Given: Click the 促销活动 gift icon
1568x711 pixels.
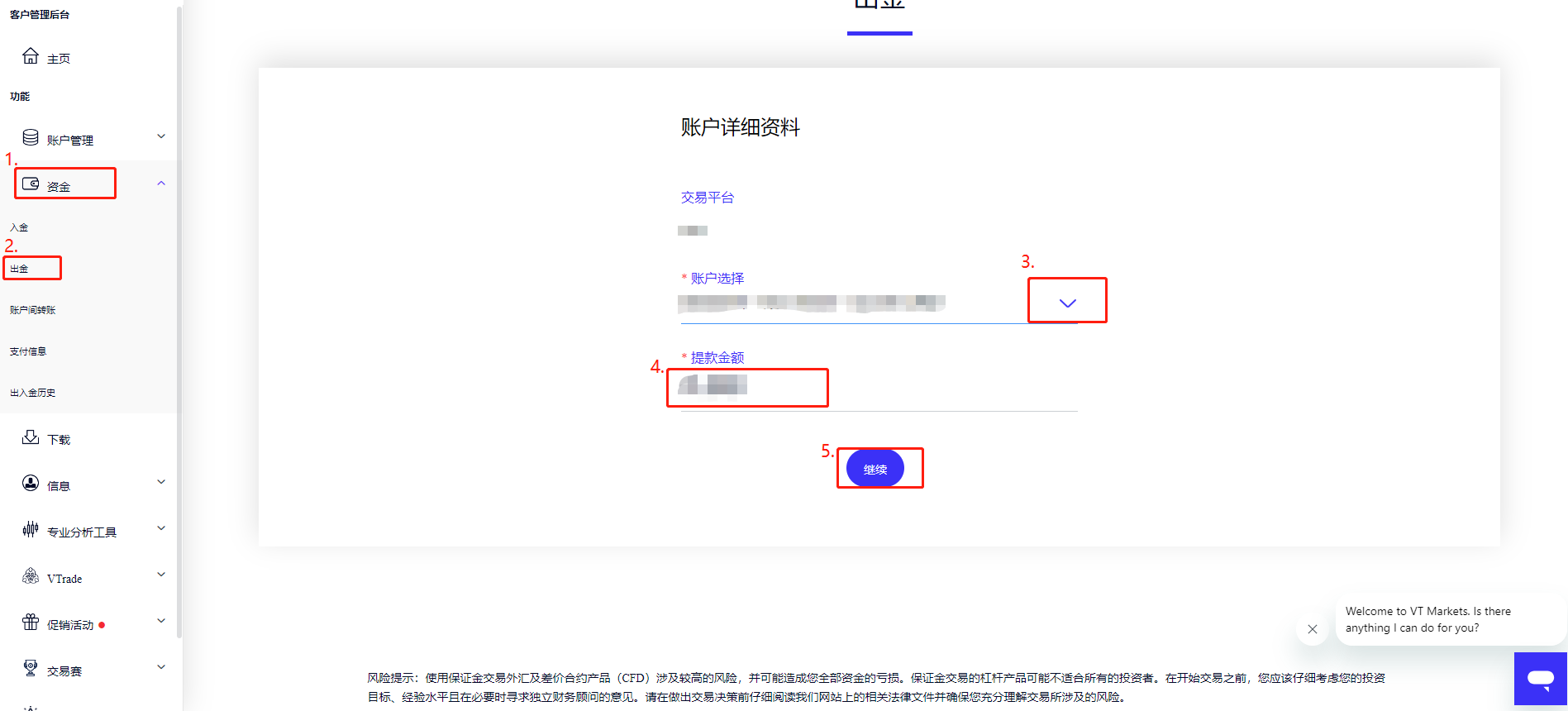Looking at the screenshot, I should pos(31,622).
